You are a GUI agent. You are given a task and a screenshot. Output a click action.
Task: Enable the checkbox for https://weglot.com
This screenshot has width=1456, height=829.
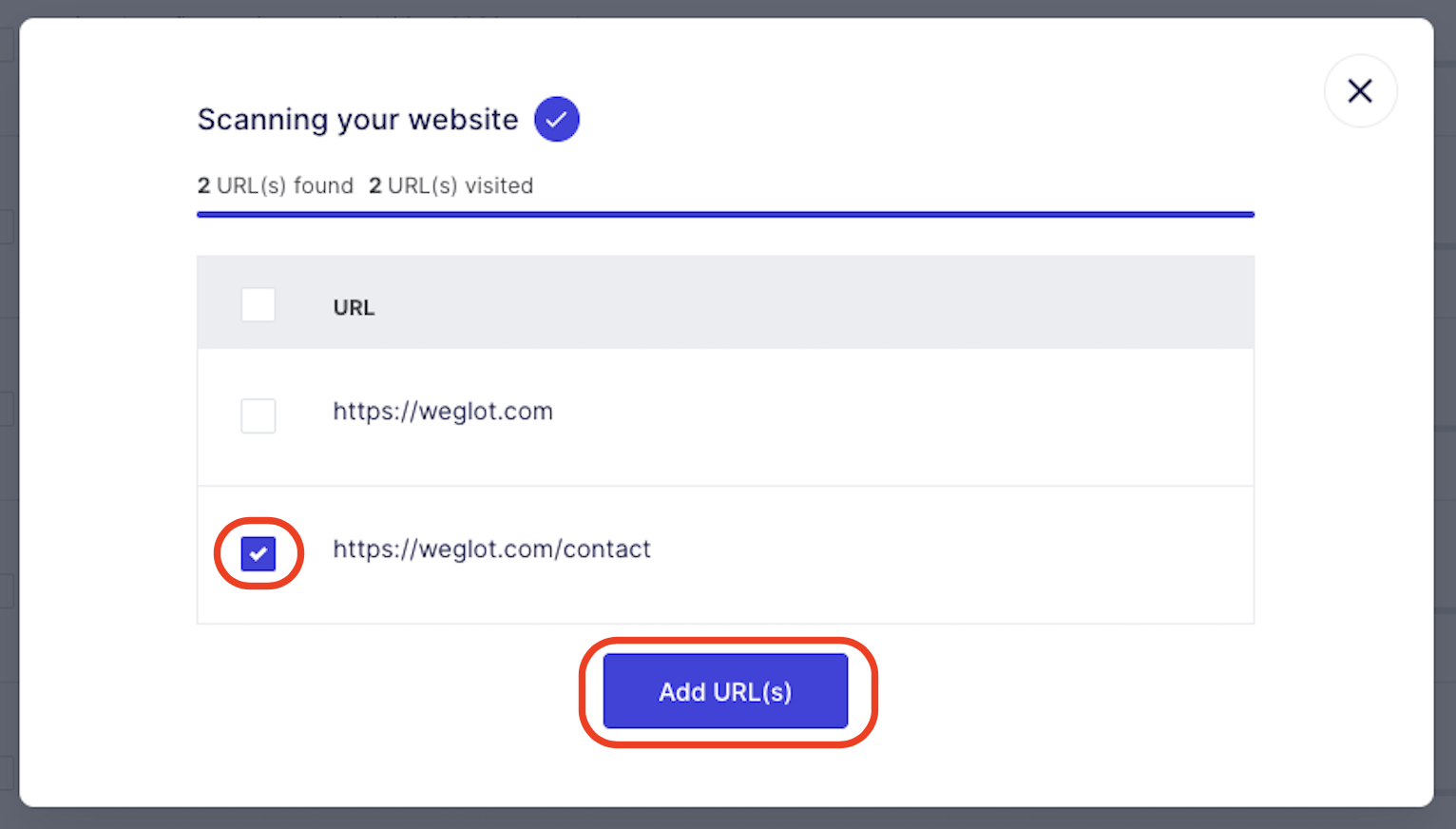[x=258, y=415]
